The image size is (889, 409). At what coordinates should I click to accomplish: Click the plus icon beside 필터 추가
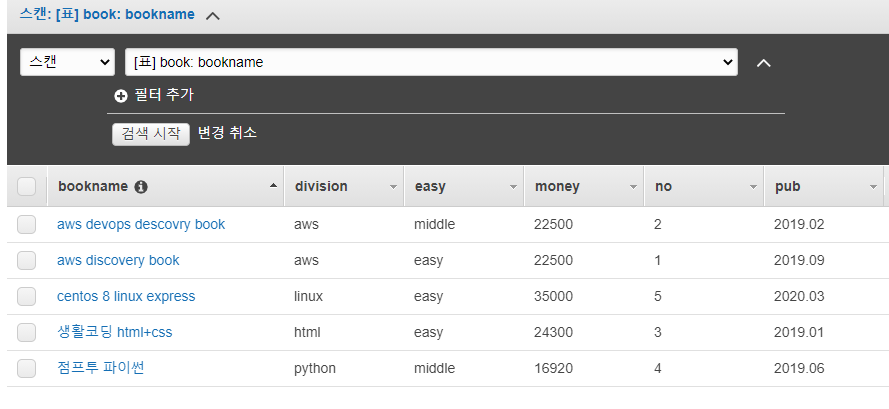coord(121,96)
